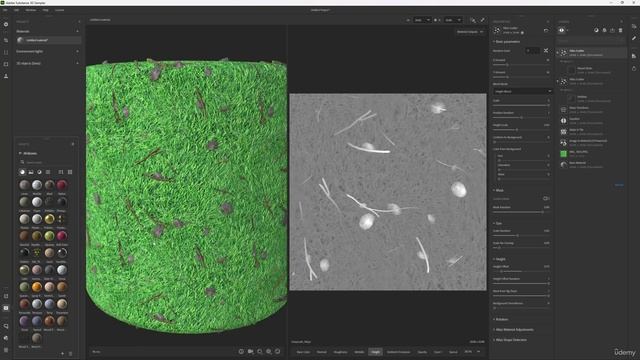Randomize the Random Seed value
Viewport: 640px width, 360px height.
pos(546,51)
